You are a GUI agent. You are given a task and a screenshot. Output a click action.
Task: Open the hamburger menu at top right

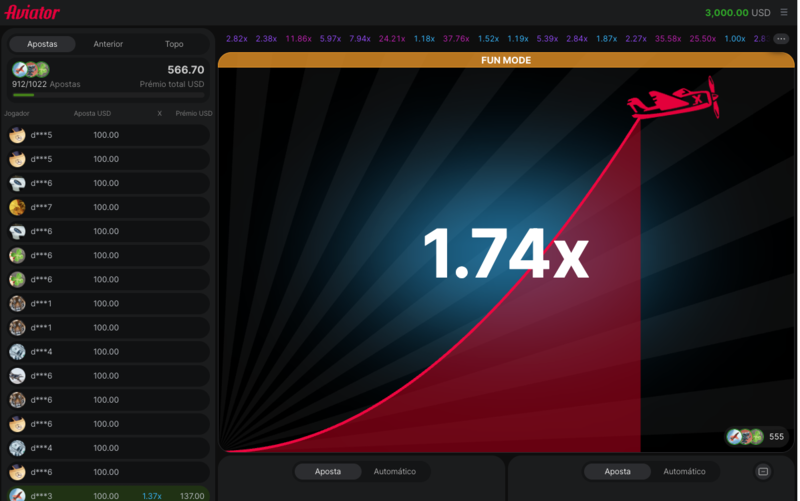point(784,13)
